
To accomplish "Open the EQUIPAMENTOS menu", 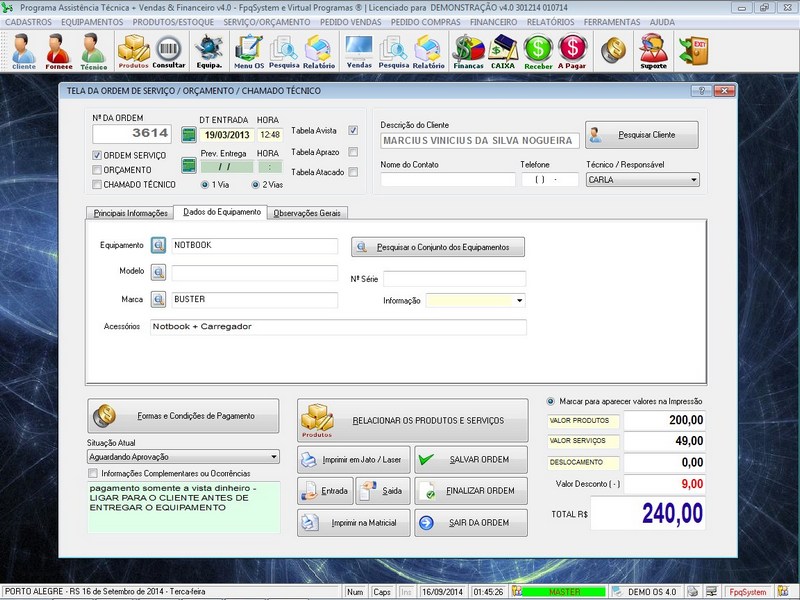I will coord(92,22).
